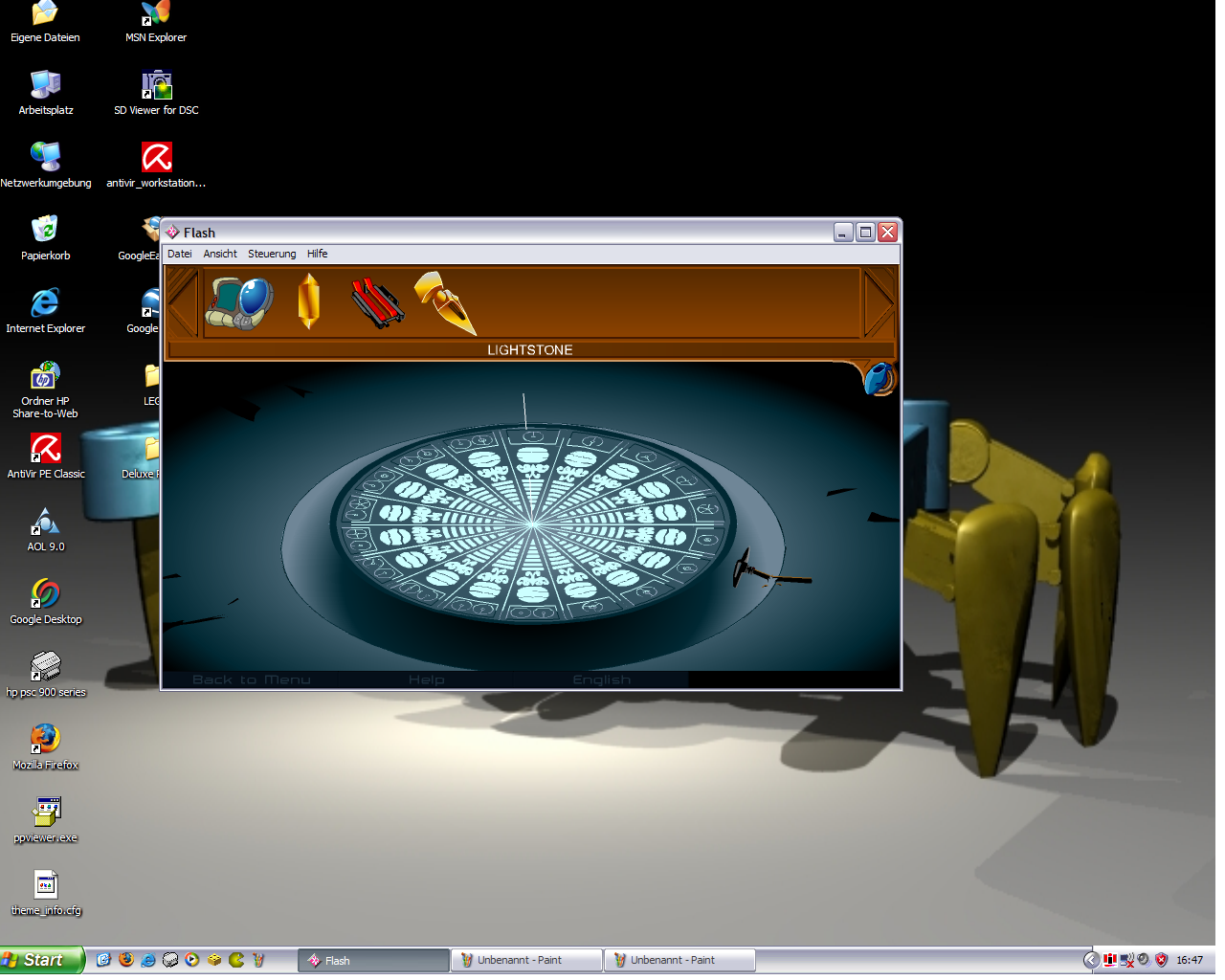Click the volume icon in the system tray
Screen dimensions: 1225x980
pos(1145,960)
